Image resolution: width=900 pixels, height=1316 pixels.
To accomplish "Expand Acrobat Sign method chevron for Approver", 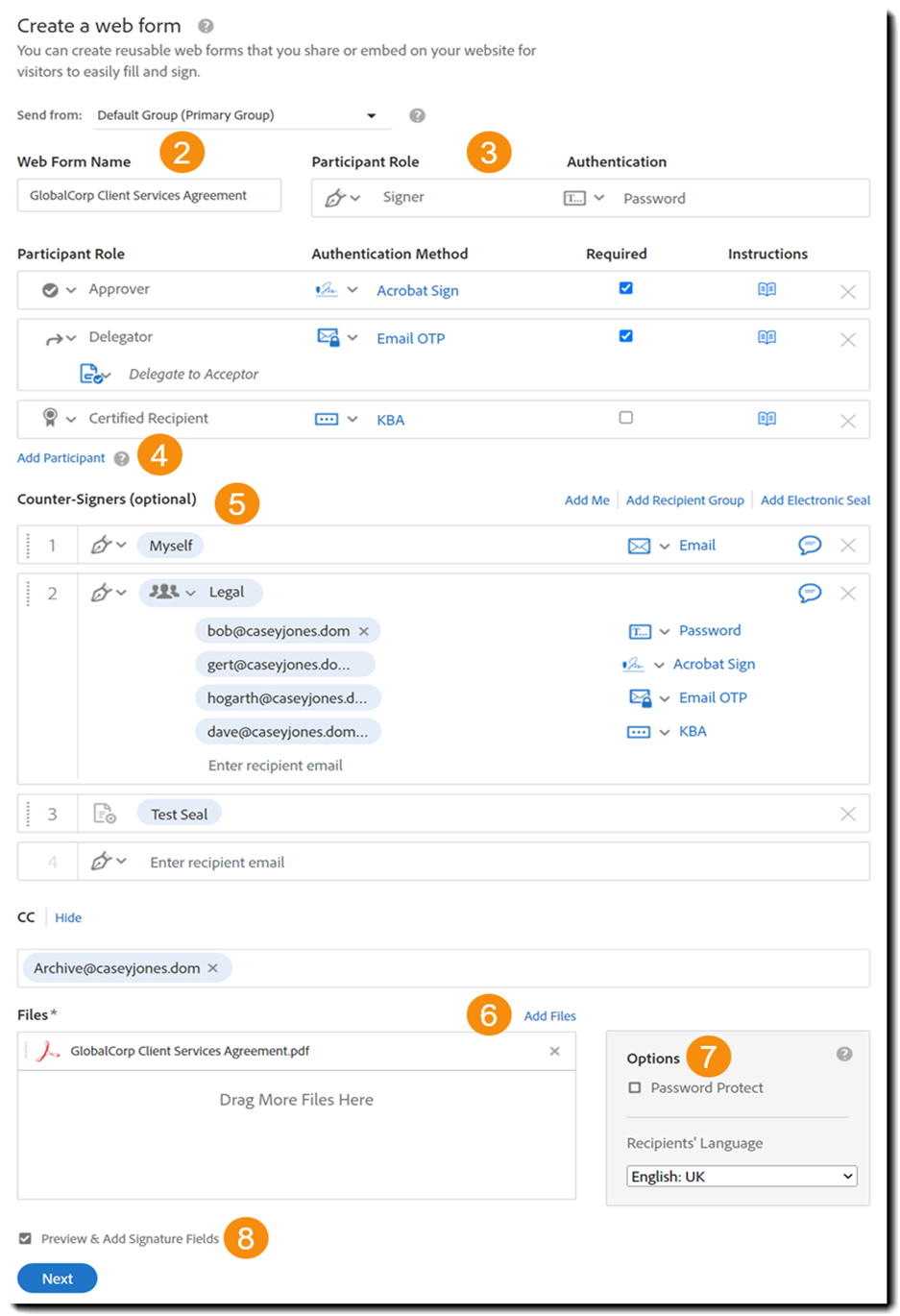I will click(353, 289).
